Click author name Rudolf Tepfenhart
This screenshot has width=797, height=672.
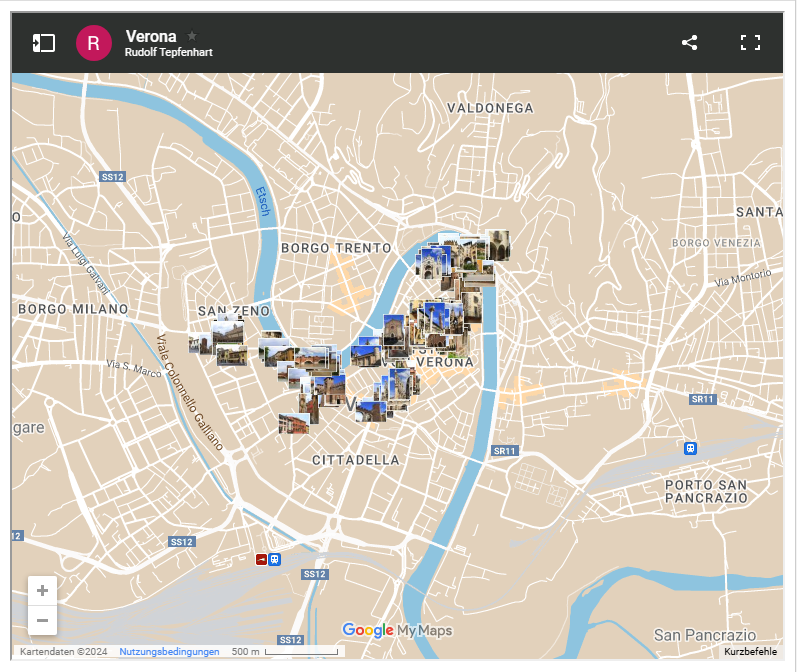[168, 53]
